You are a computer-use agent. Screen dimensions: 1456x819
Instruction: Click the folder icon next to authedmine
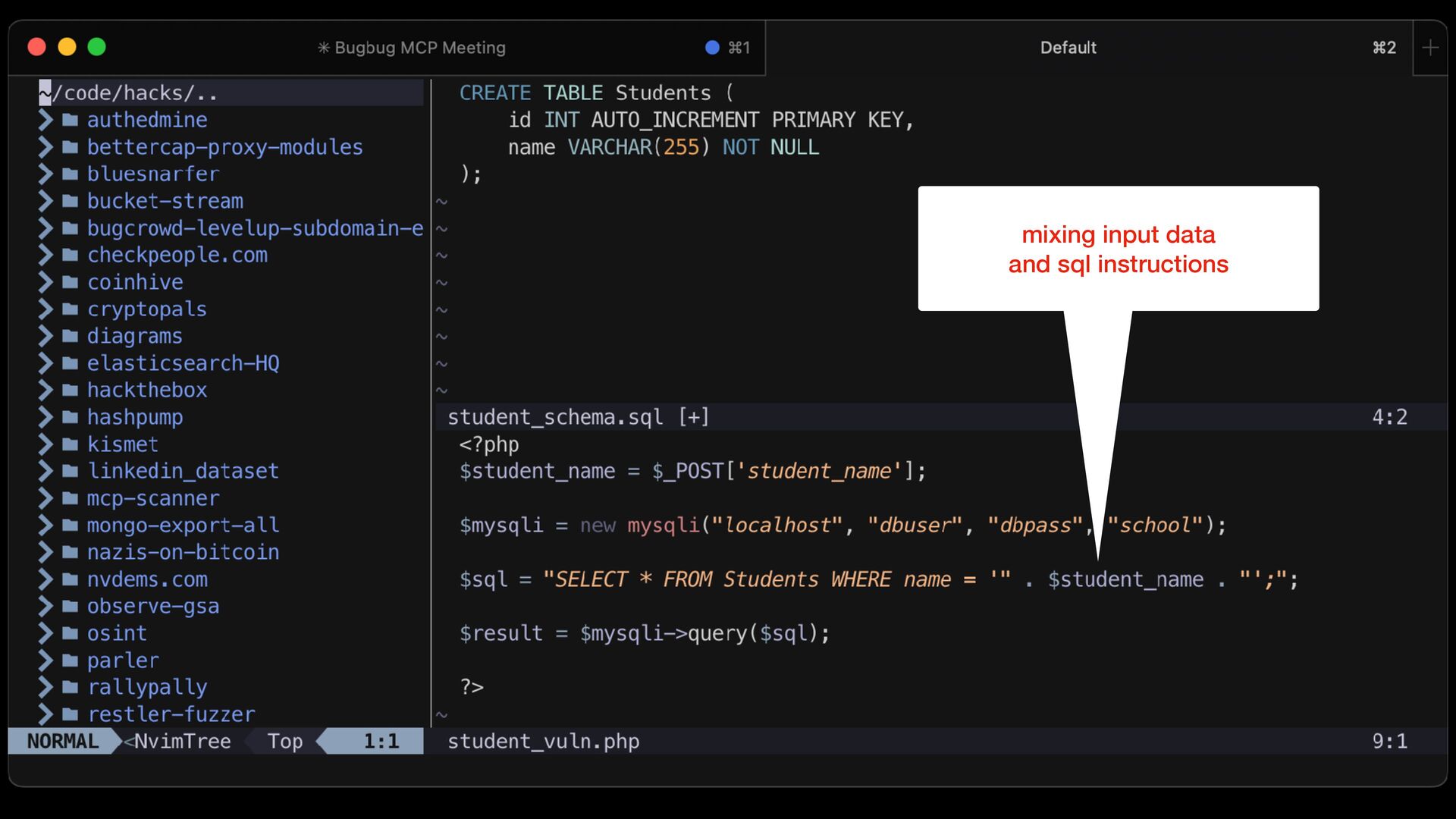[x=71, y=120]
